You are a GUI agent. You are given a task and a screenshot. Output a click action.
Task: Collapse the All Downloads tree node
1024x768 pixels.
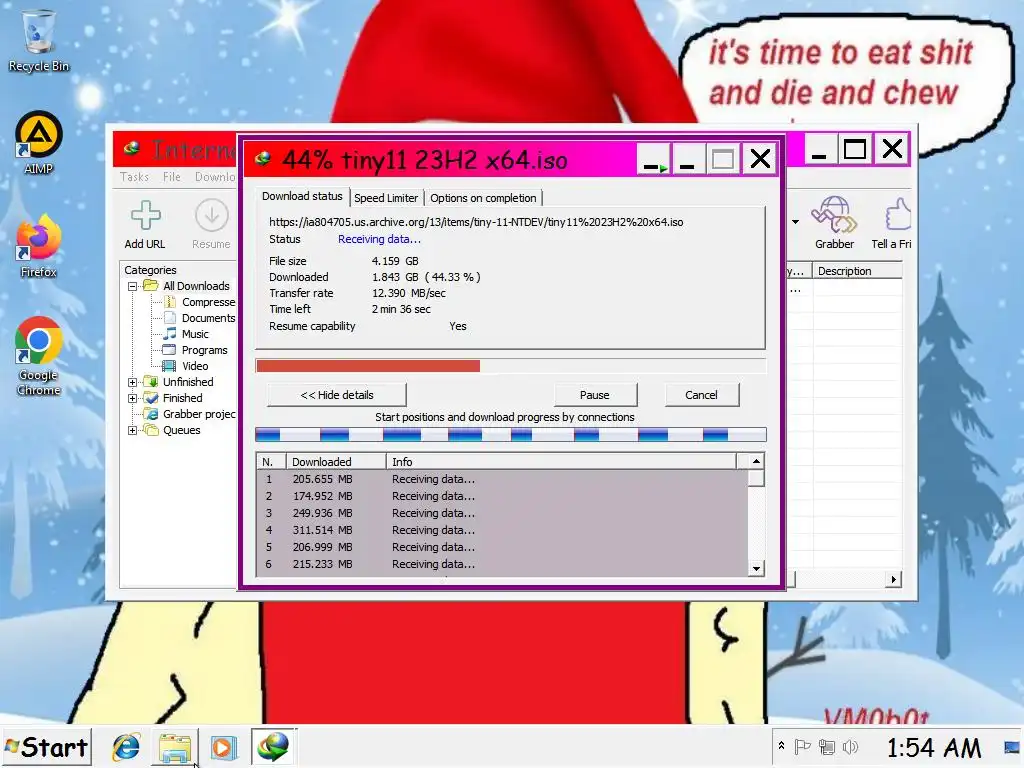[133, 286]
